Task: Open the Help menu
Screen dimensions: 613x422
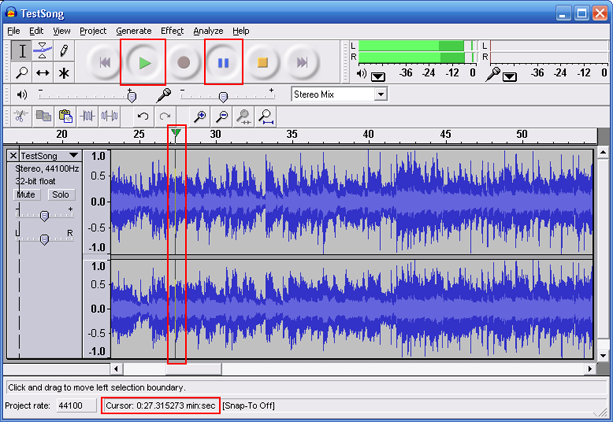Action: [240, 31]
